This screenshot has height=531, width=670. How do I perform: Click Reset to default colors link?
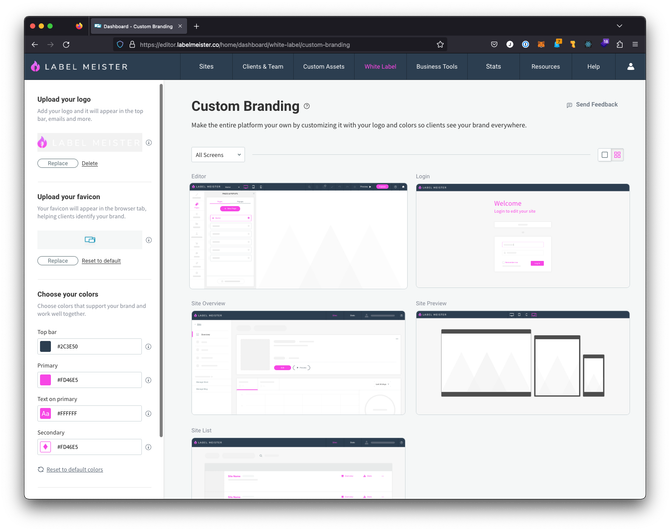75,469
